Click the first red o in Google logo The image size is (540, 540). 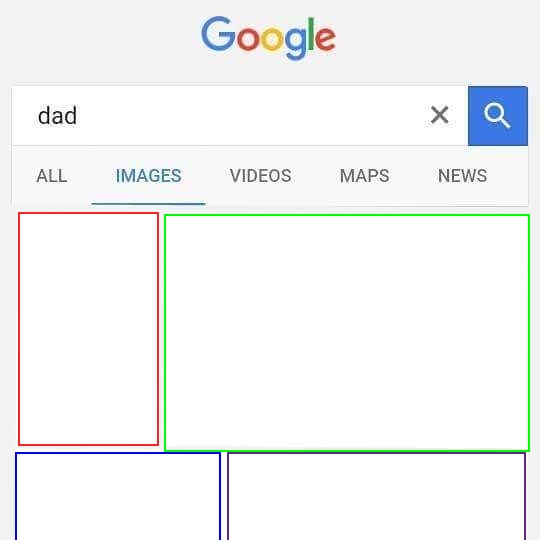tap(248, 39)
